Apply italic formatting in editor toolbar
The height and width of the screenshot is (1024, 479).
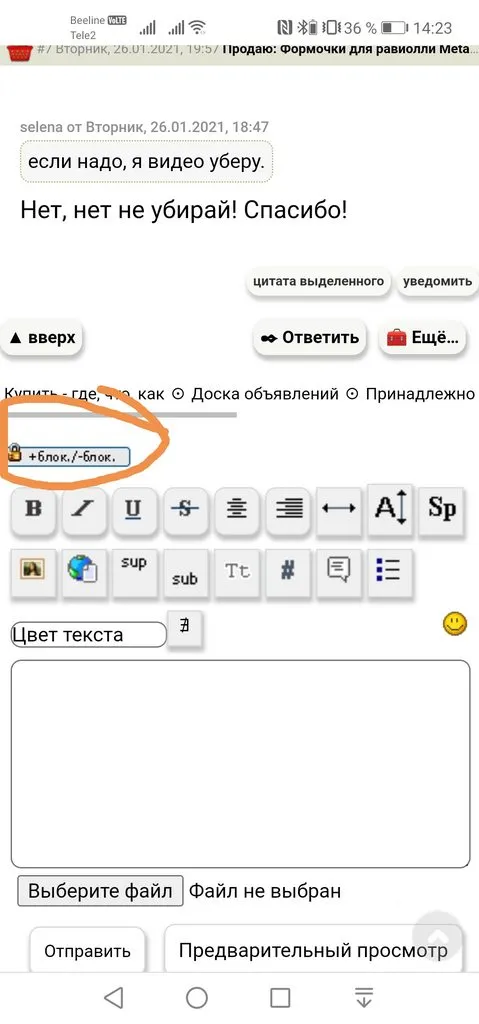pyautogui.click(x=84, y=510)
